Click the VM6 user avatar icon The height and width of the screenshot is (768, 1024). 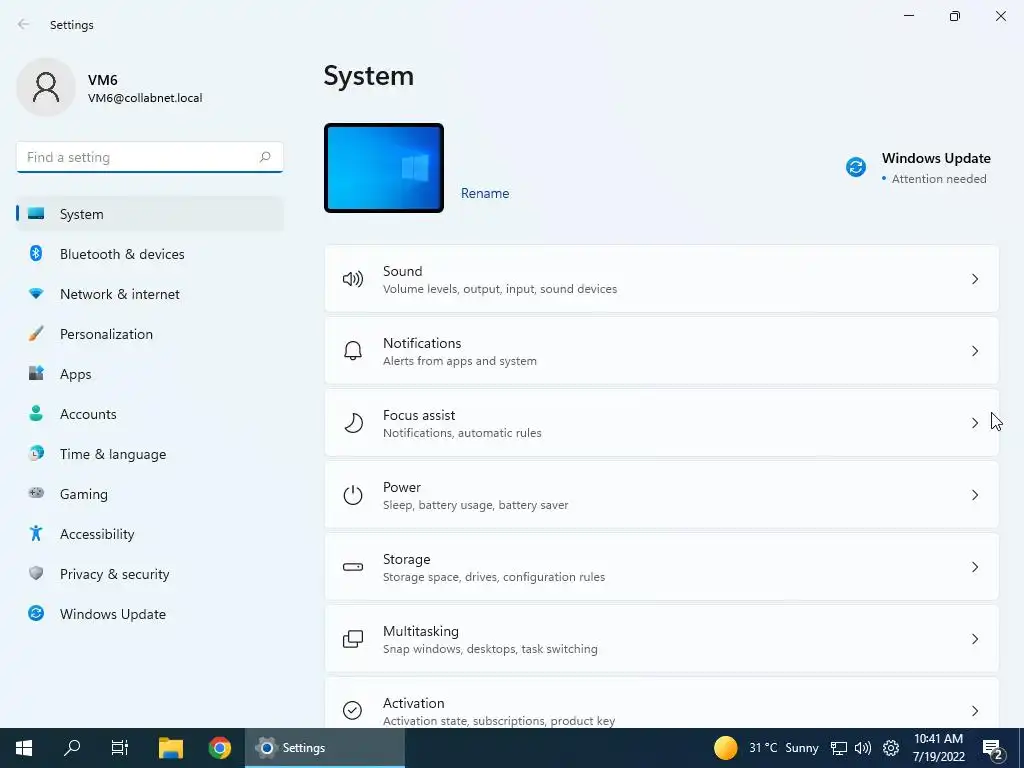tap(46, 87)
